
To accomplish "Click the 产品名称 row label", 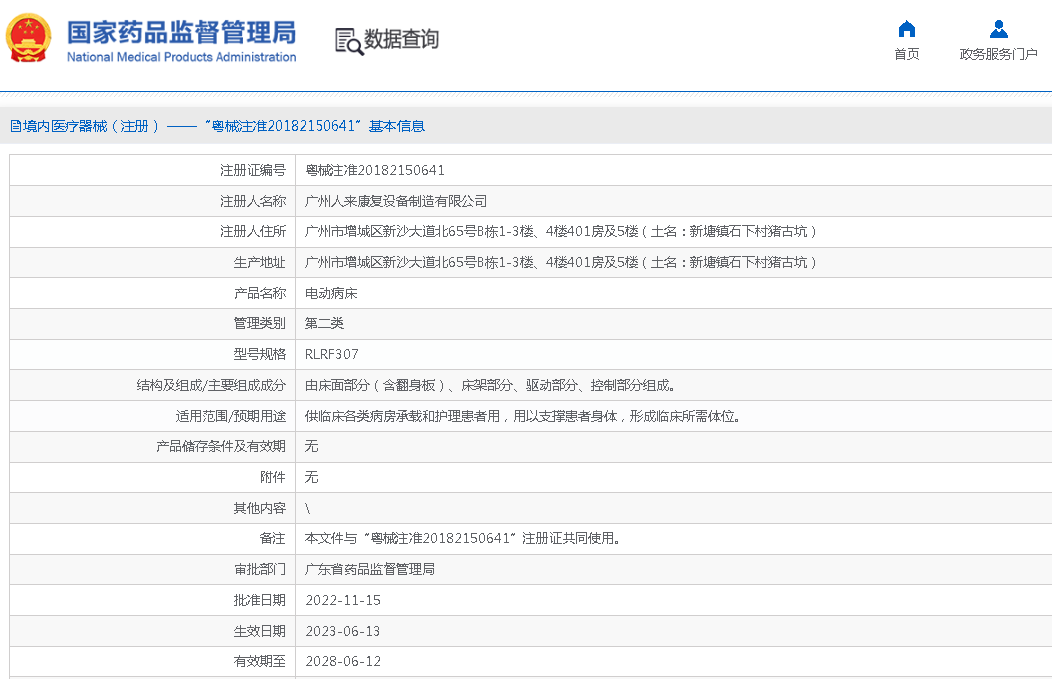I will point(260,293).
